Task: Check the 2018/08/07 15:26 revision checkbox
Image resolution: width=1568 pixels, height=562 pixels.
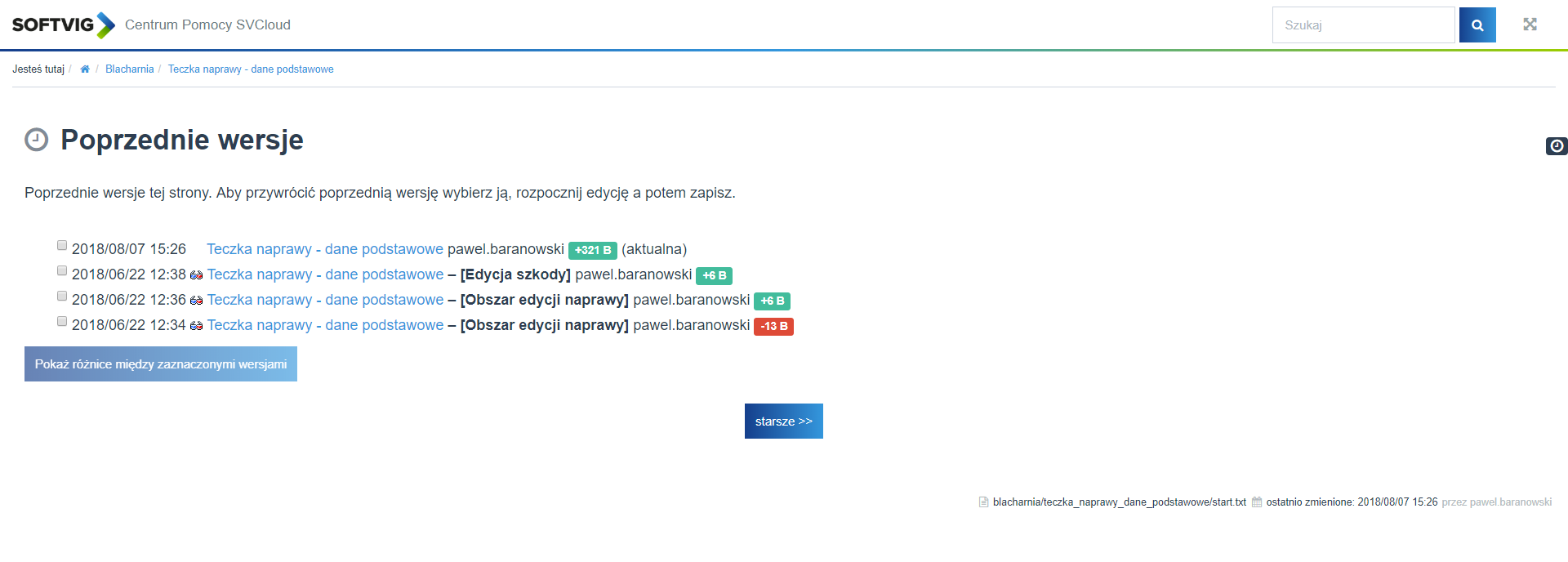Action: click(62, 245)
